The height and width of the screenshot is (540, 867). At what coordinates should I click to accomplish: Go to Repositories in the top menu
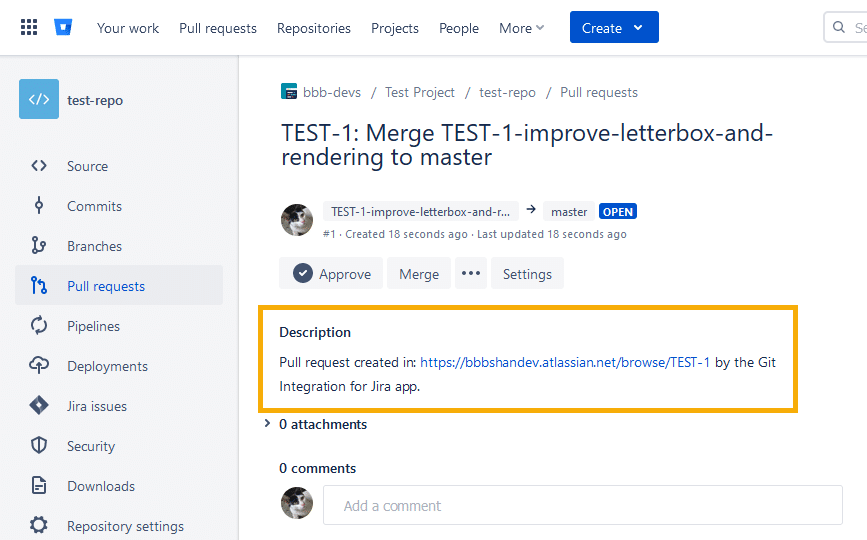314,28
